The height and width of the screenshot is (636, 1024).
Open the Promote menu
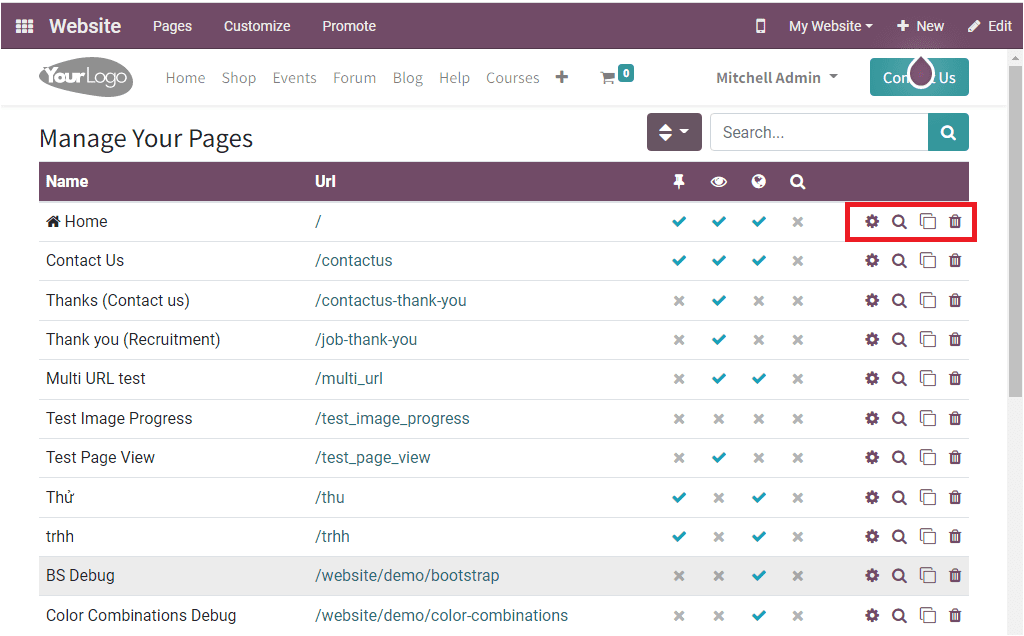pos(348,26)
